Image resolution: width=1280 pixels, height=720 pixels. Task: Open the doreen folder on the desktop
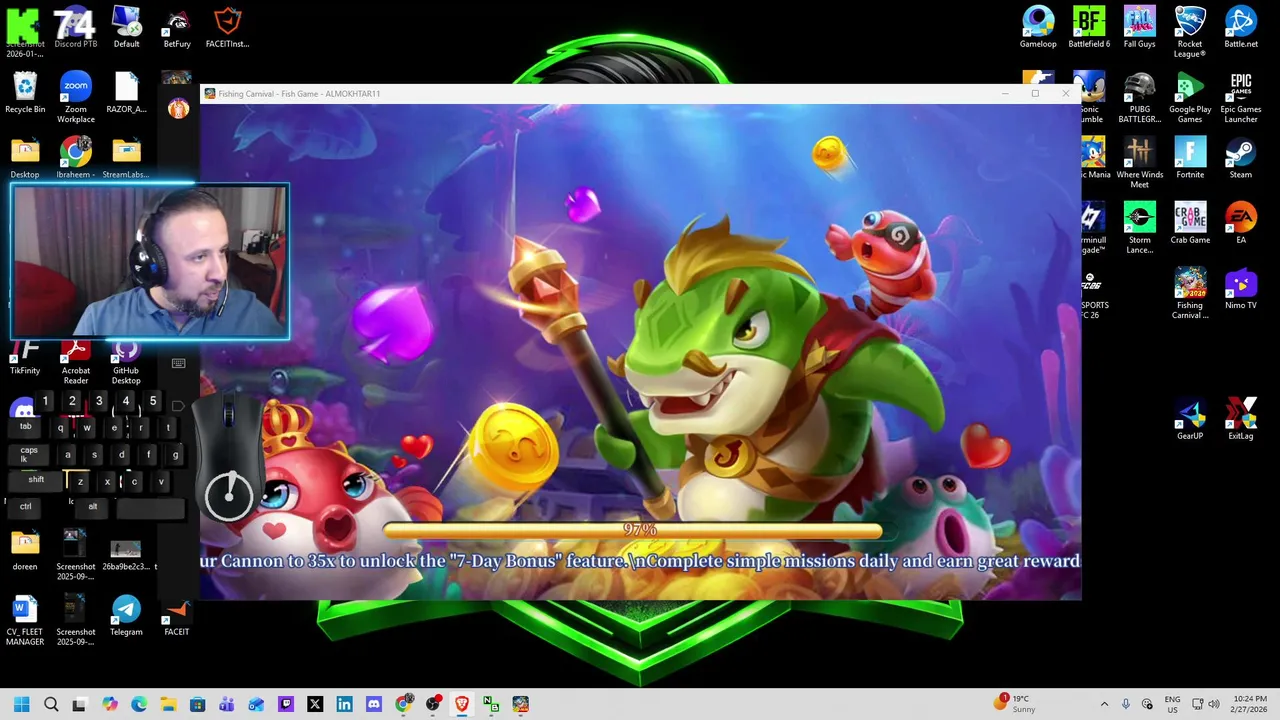(x=25, y=550)
